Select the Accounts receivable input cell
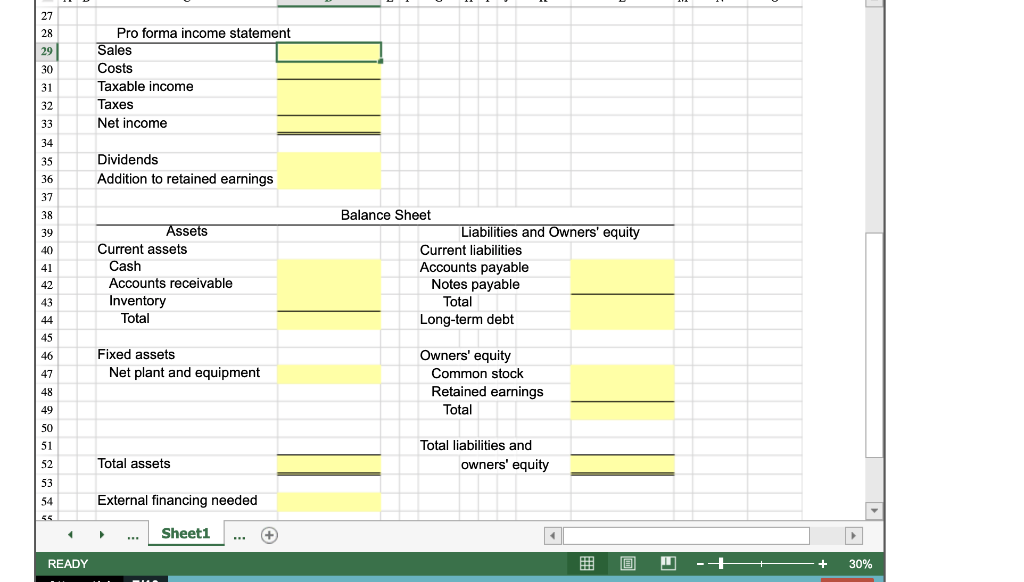This screenshot has width=1024, height=582. tap(328, 285)
